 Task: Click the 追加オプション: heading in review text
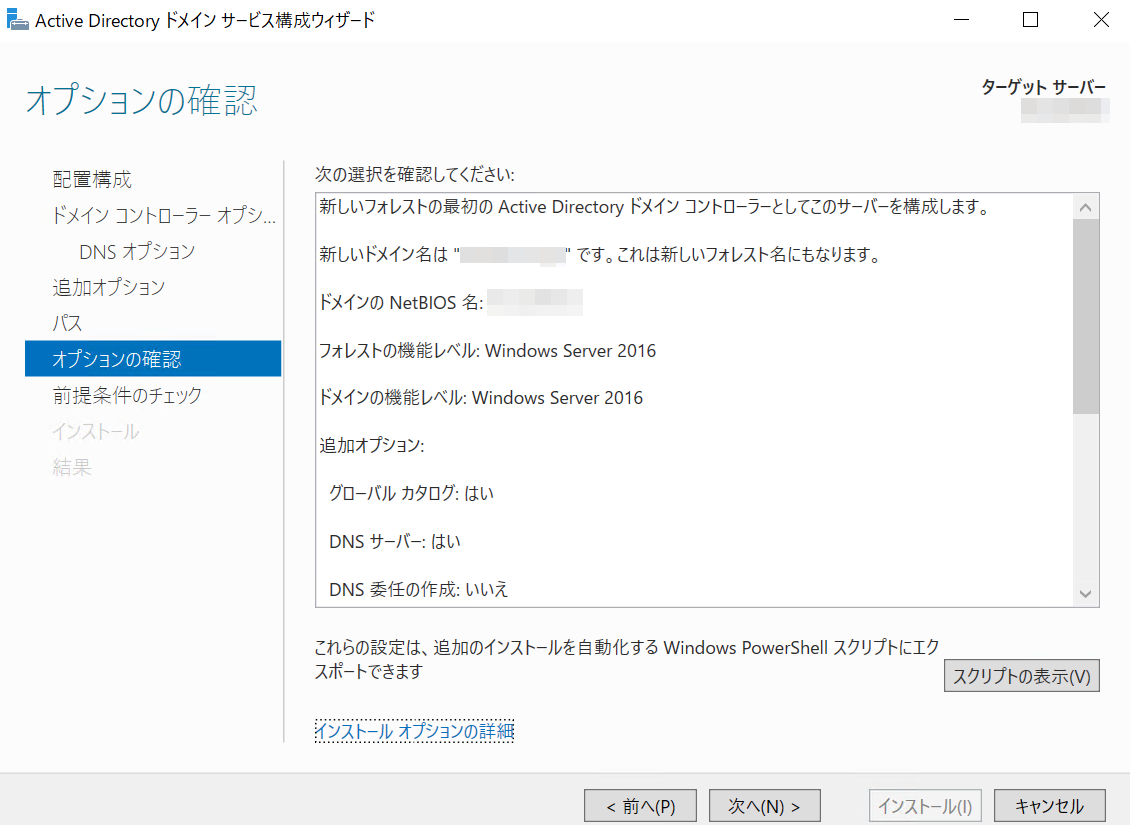(x=372, y=446)
